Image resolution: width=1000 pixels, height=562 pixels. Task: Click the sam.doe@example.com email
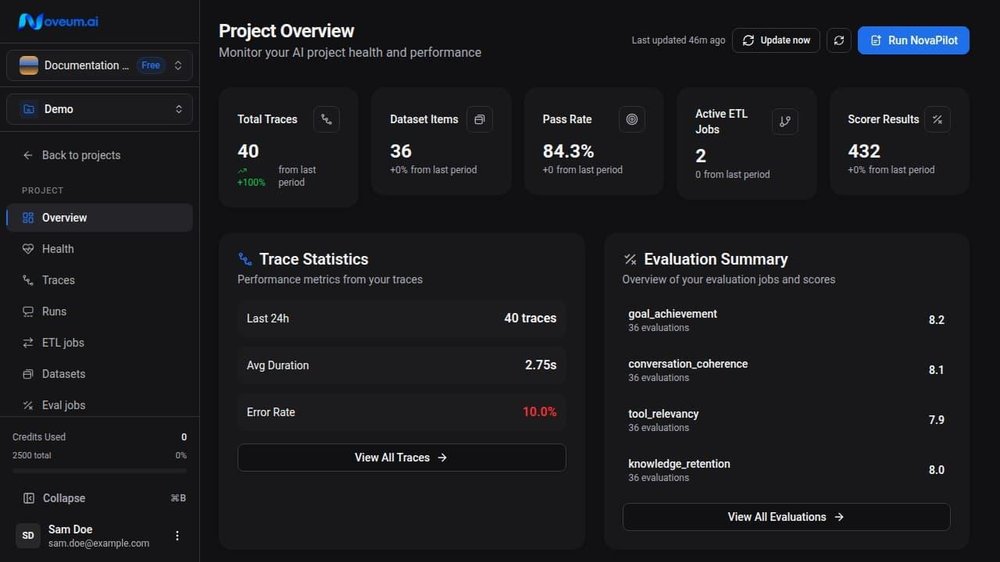(x=99, y=544)
